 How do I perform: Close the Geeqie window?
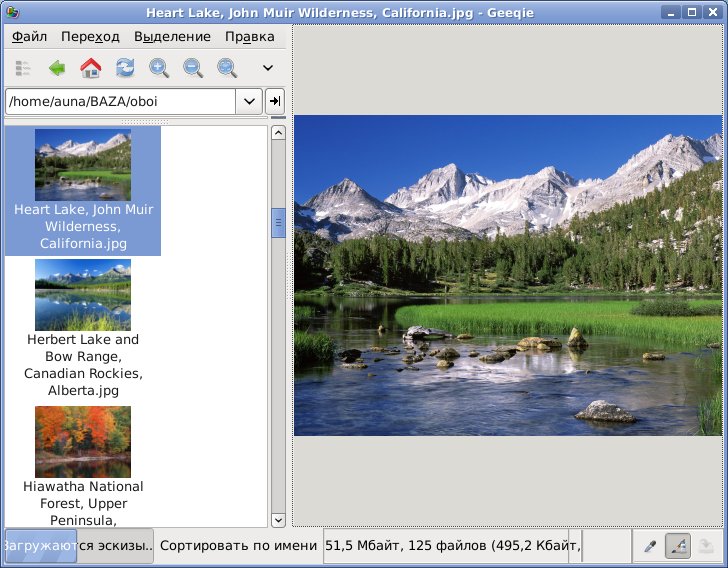pos(713,13)
